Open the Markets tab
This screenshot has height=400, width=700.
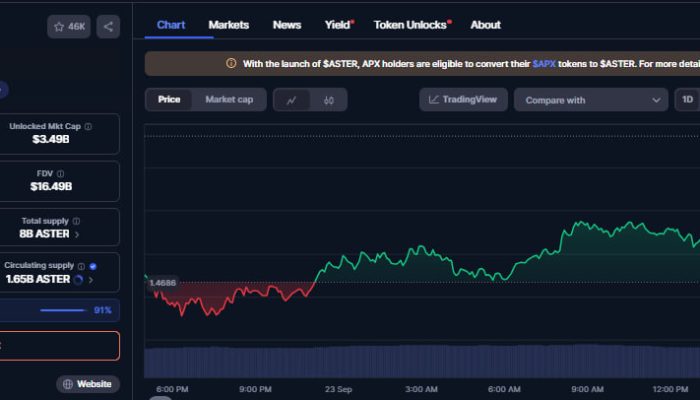[228, 25]
